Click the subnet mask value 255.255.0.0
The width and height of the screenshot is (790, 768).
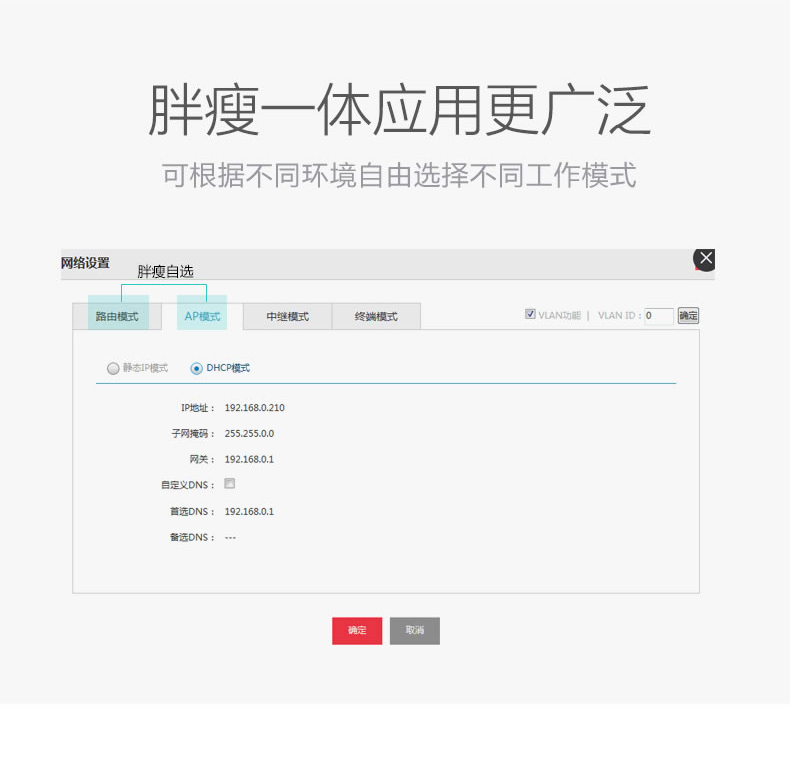[249, 433]
